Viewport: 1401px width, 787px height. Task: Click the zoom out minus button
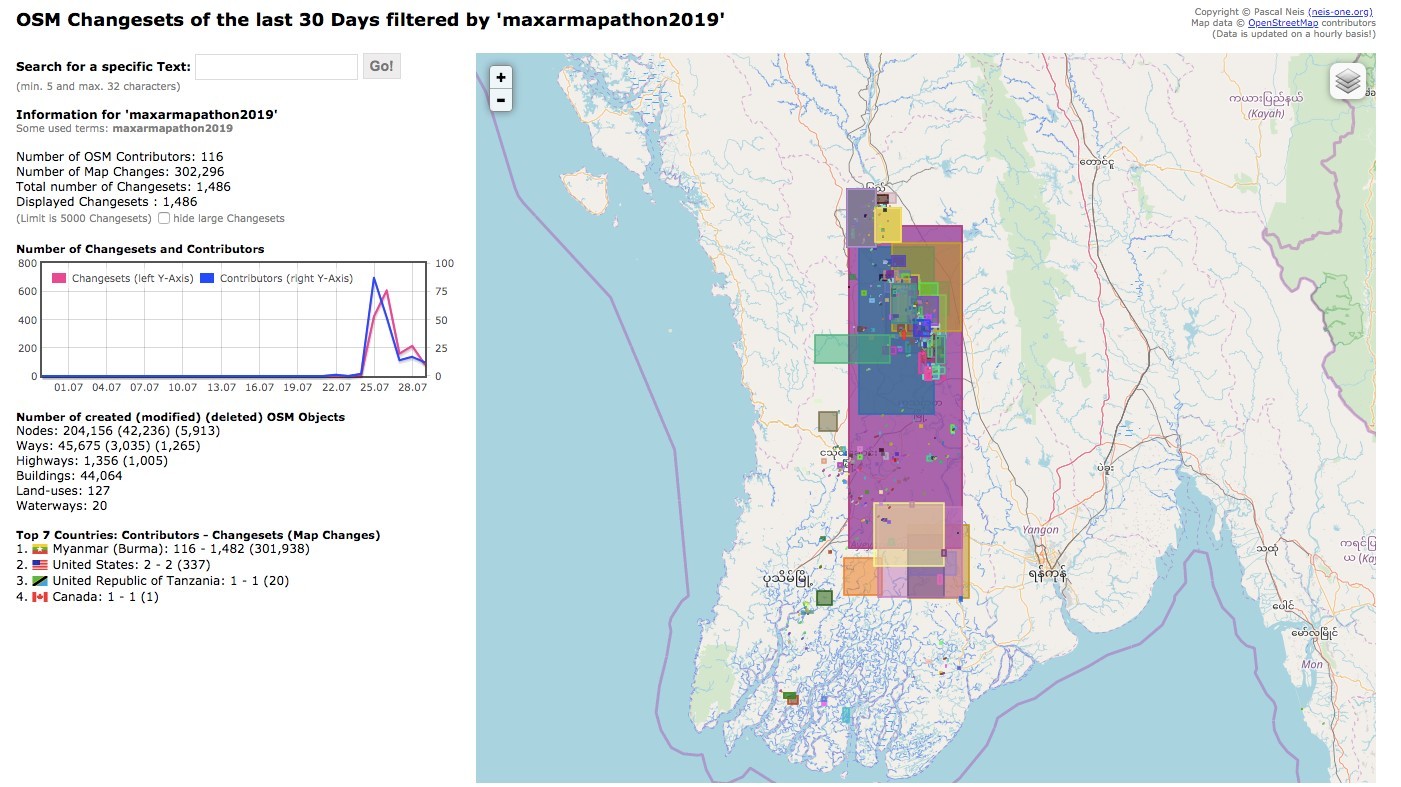pyautogui.click(x=500, y=100)
